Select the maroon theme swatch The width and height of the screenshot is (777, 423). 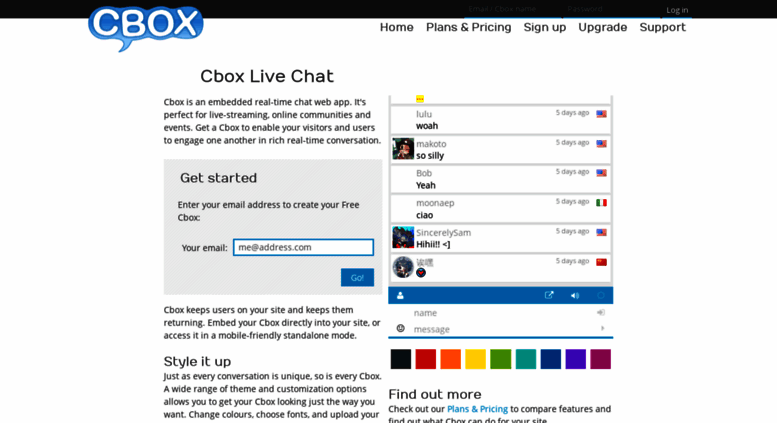[601, 359]
